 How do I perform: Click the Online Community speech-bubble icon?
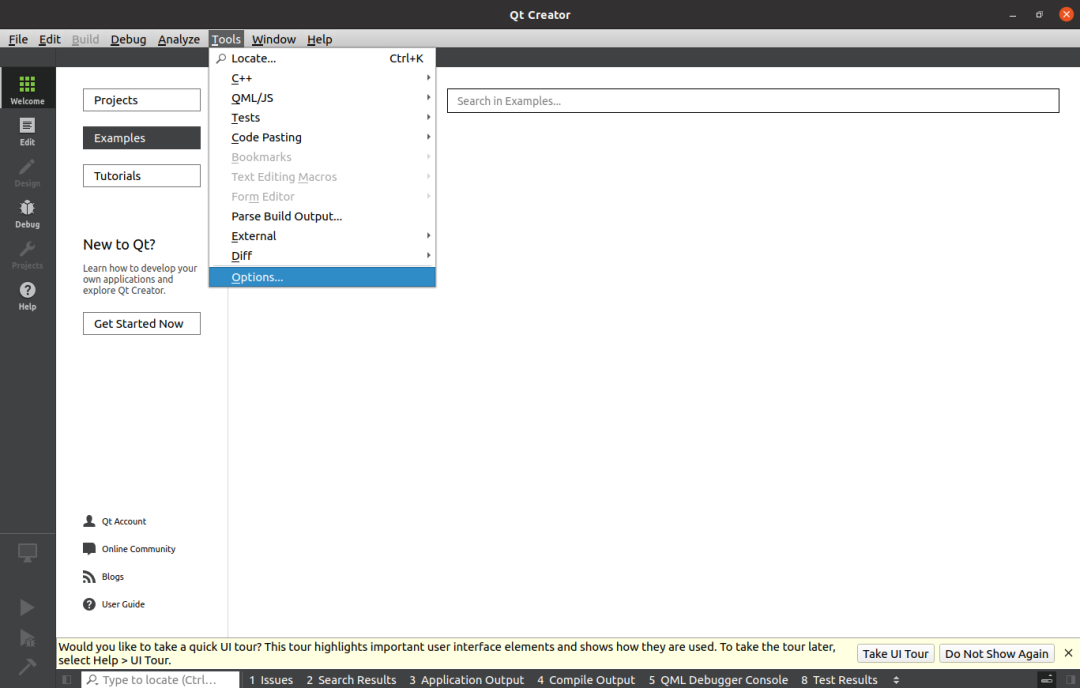pyautogui.click(x=89, y=549)
